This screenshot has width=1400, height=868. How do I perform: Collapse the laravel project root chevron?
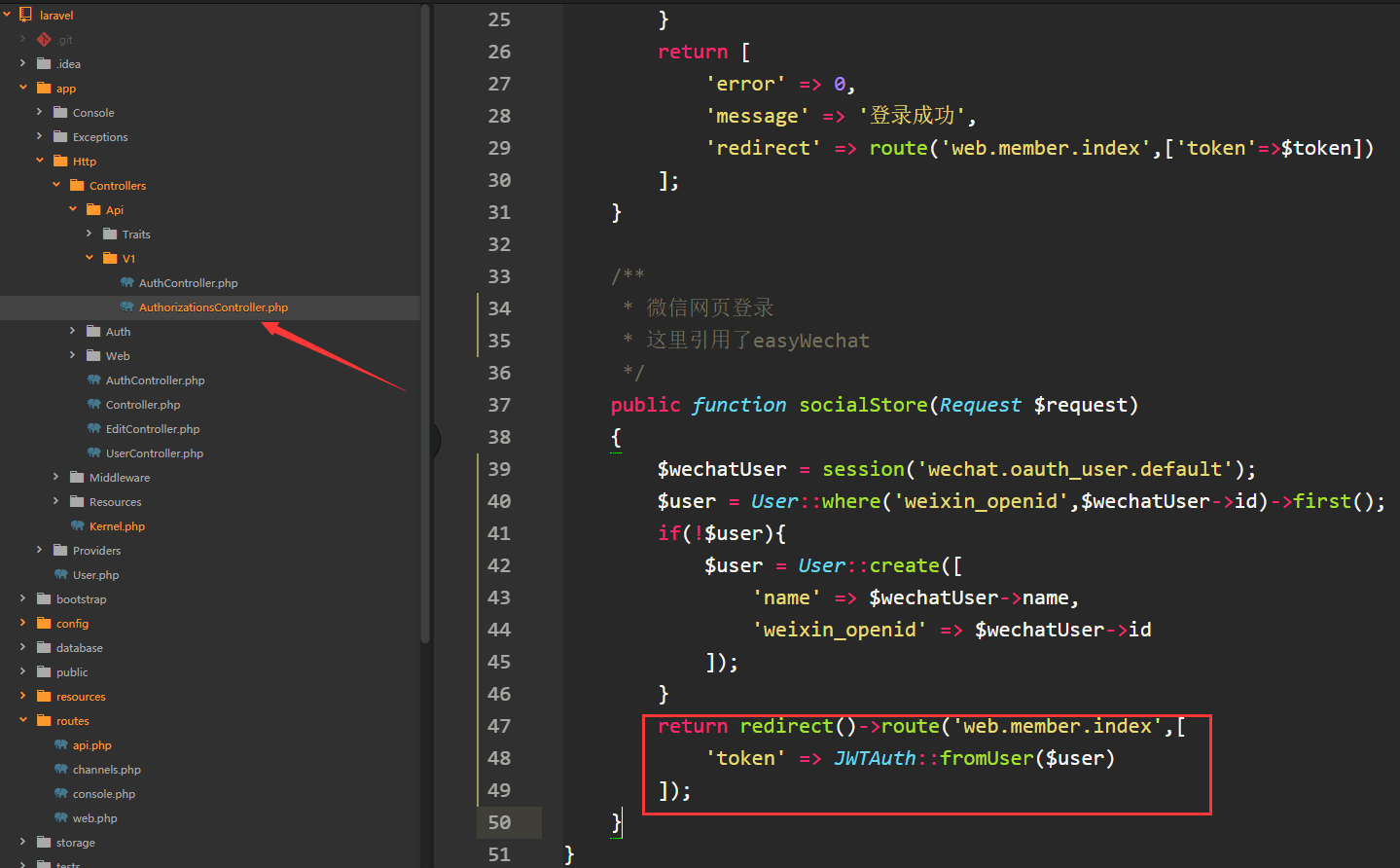[x=7, y=15]
